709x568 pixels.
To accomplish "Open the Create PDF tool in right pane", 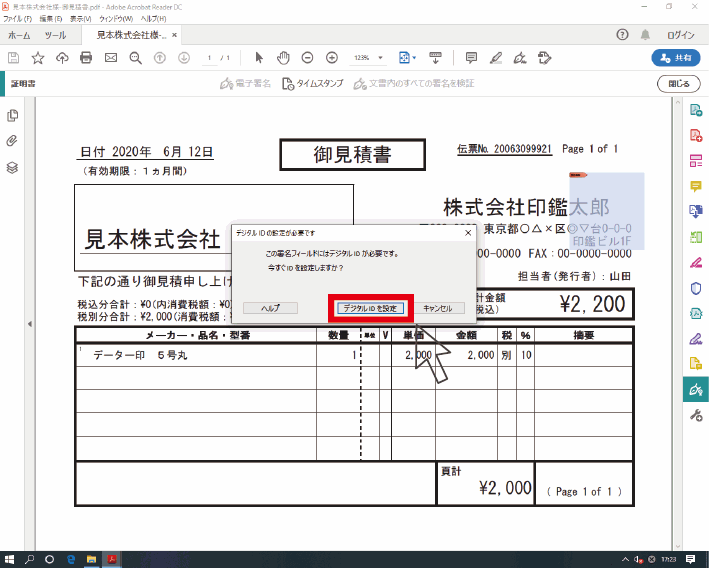I will pyautogui.click(x=695, y=135).
